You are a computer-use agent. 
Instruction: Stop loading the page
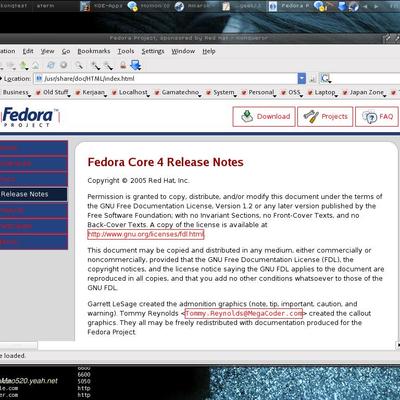[x=64, y=65]
